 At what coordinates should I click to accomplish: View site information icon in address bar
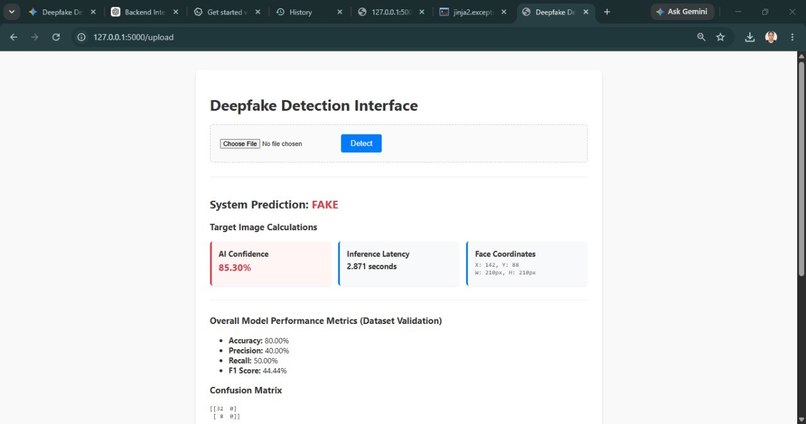81,37
